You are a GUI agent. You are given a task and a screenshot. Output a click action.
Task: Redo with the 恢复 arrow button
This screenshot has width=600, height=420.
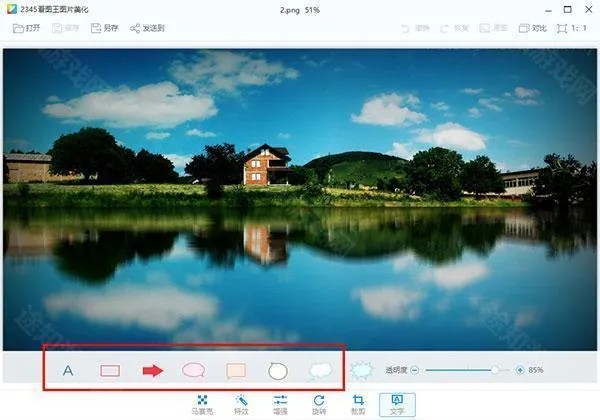tap(454, 28)
